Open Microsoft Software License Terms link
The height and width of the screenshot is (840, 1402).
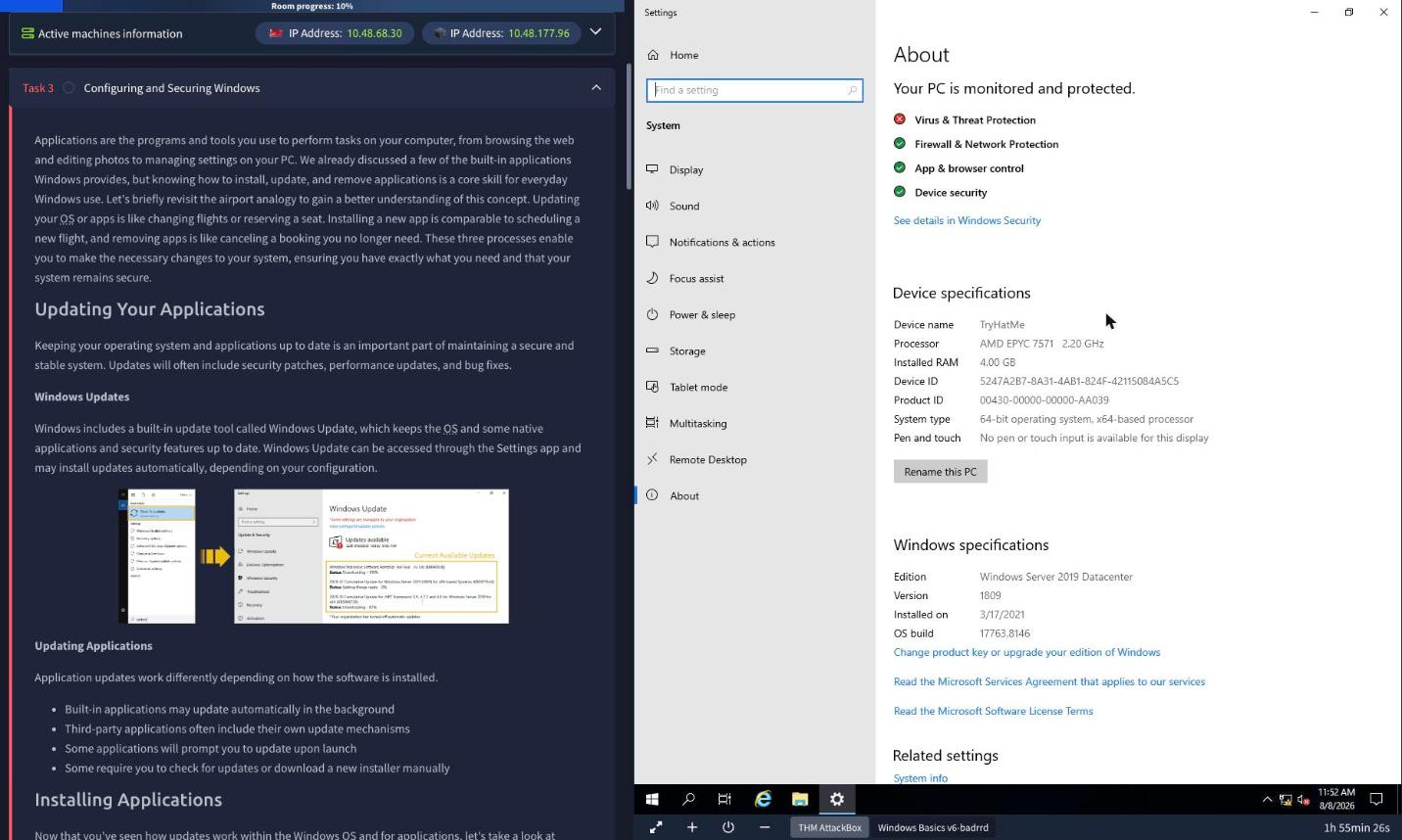[993, 711]
